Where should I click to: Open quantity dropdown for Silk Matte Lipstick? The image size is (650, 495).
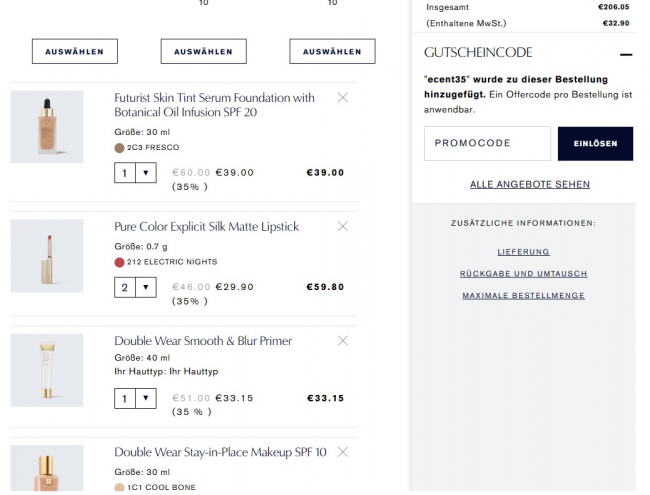[x=135, y=287]
